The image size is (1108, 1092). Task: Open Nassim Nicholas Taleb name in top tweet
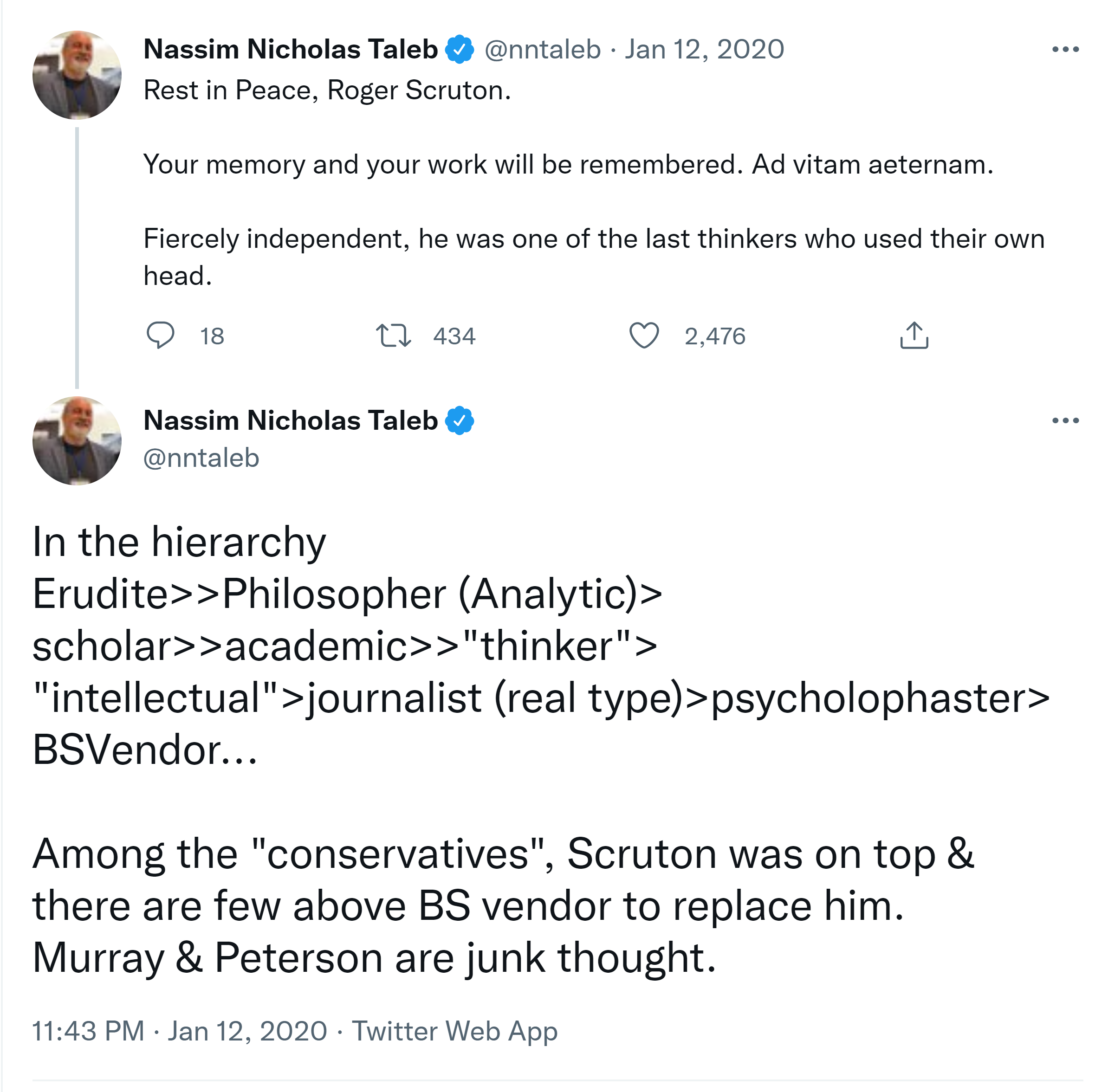[290, 49]
